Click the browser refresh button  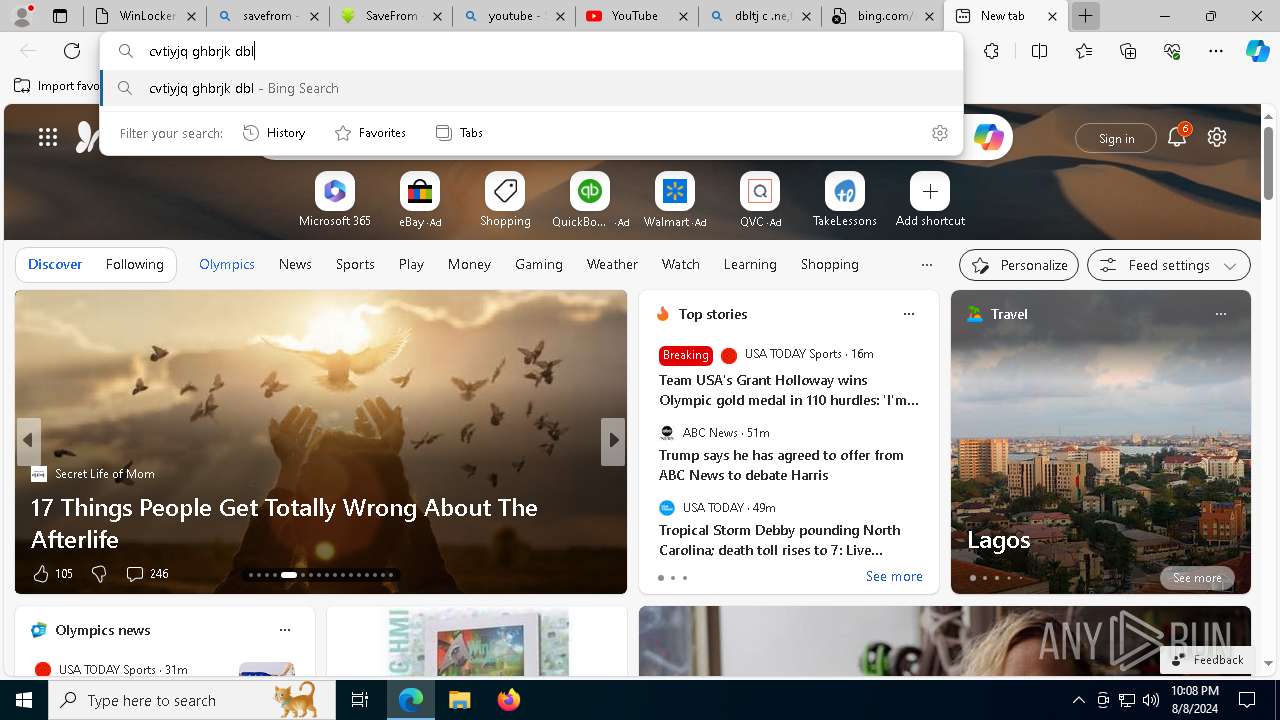click(72, 51)
